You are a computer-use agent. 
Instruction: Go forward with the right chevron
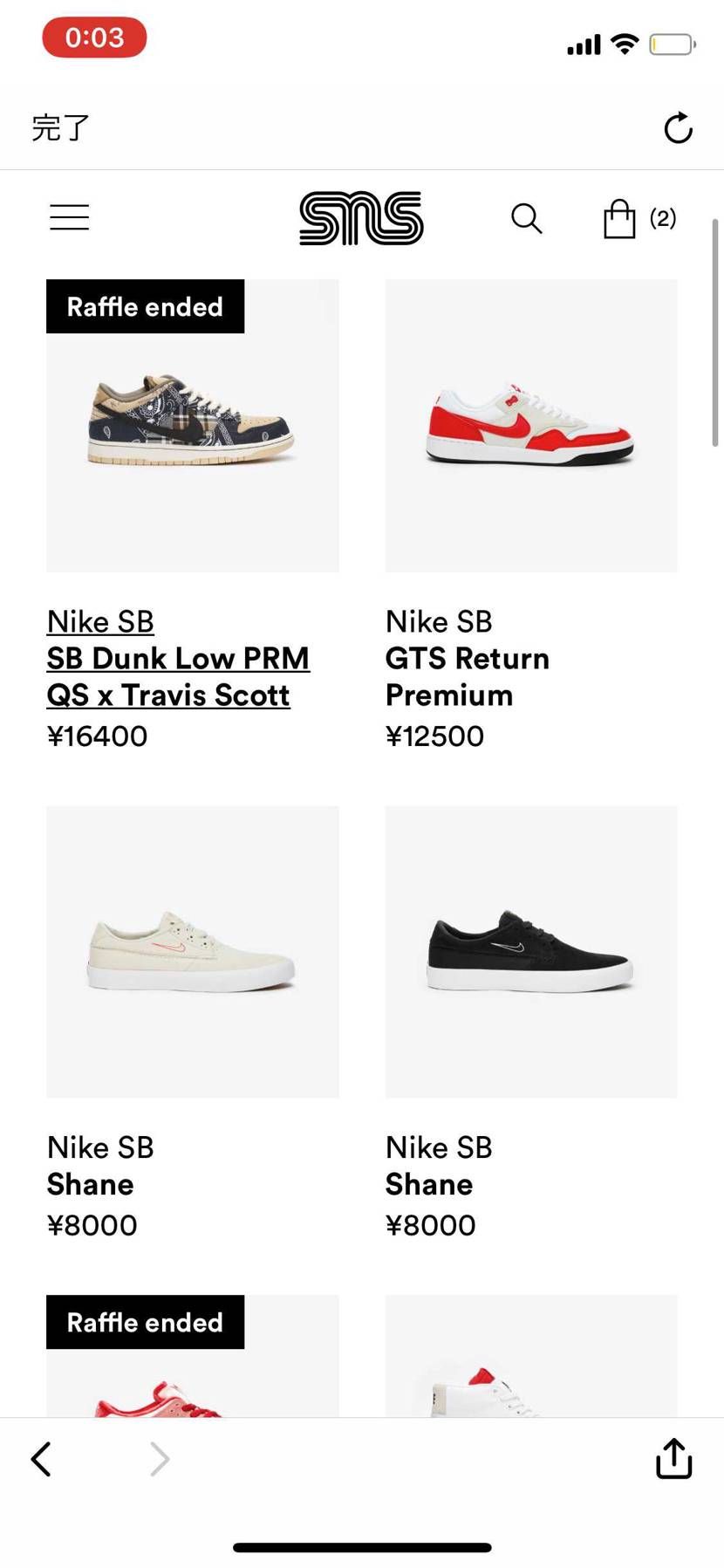point(159,1459)
